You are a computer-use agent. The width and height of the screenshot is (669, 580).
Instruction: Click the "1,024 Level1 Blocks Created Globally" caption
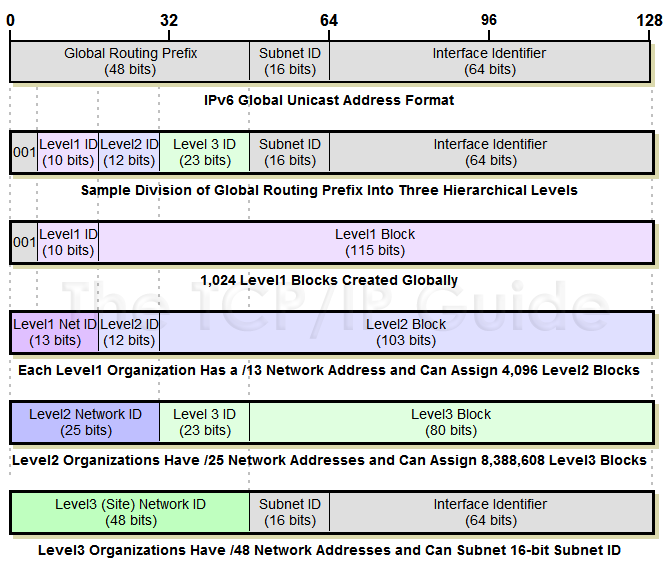(329, 280)
